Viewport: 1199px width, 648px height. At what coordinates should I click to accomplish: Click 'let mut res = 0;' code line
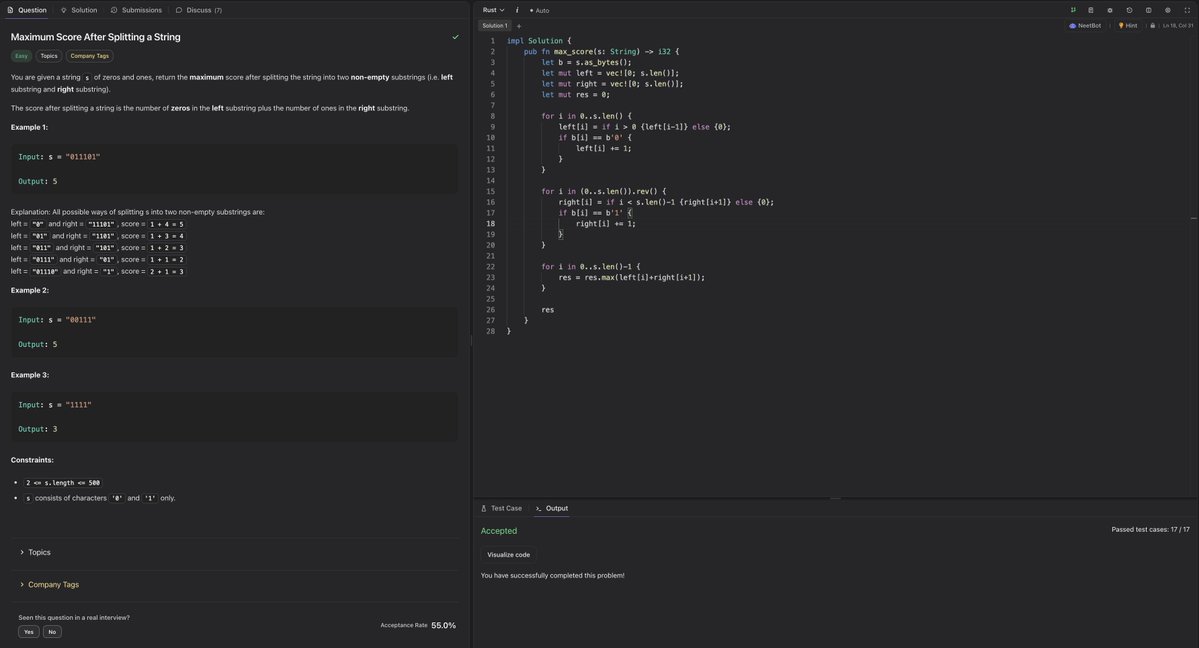click(x=576, y=95)
